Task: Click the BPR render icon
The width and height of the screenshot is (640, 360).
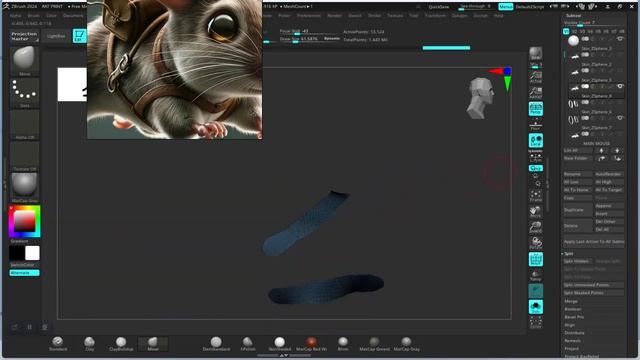Action: click(536, 53)
